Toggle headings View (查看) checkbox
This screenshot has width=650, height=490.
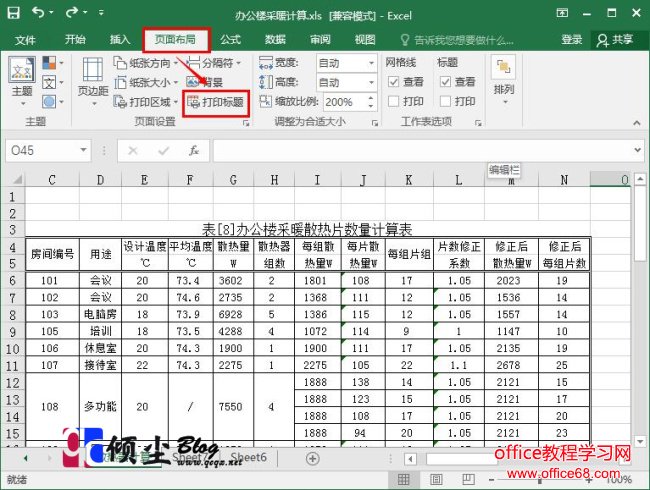click(445, 82)
